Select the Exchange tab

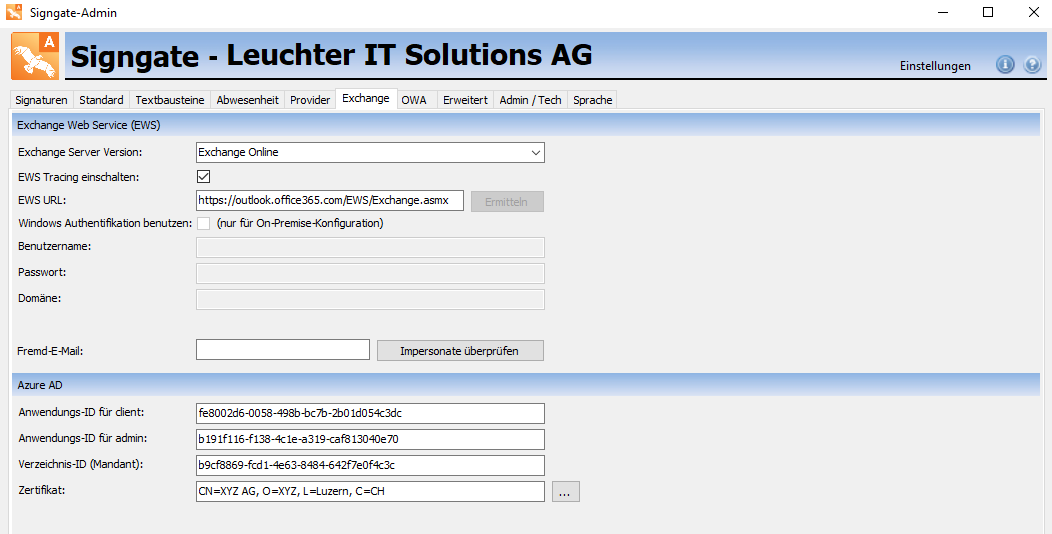coord(366,98)
